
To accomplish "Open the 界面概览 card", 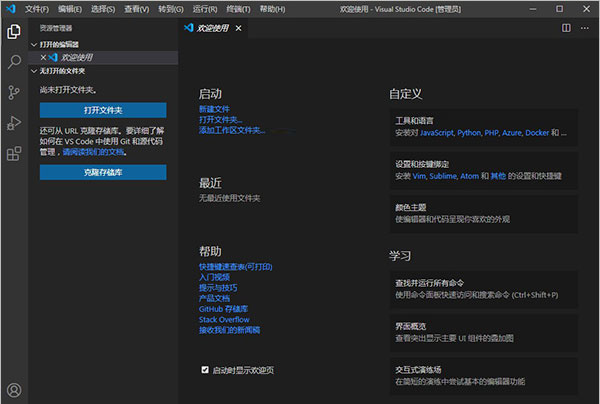I will click(484, 332).
